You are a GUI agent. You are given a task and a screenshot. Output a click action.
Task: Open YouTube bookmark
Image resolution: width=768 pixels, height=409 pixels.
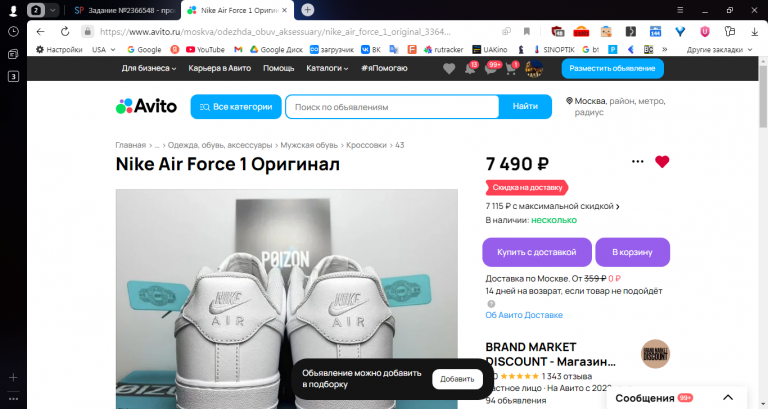coord(206,49)
